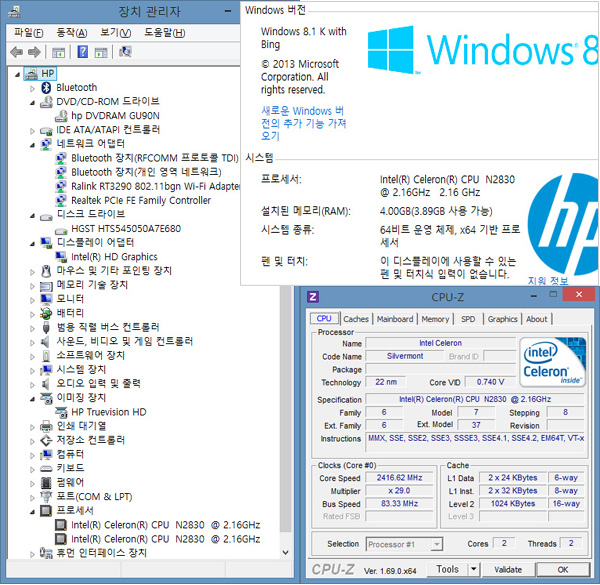Select the second Intel Celeron N2830 processor entry
Viewport: 600px width, 585px height.
pyautogui.click(x=165, y=539)
